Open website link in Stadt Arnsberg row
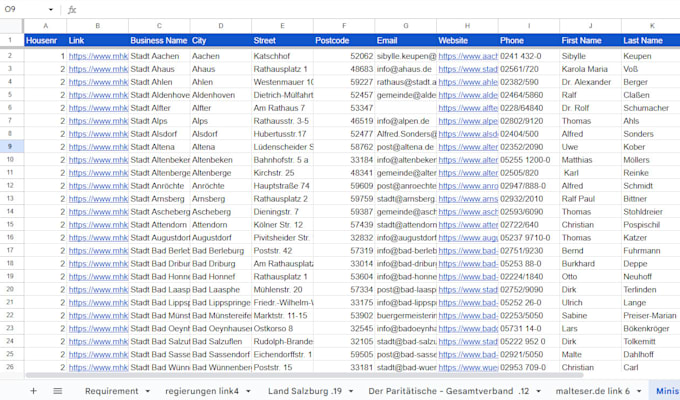The image size is (680, 400). tap(468, 199)
